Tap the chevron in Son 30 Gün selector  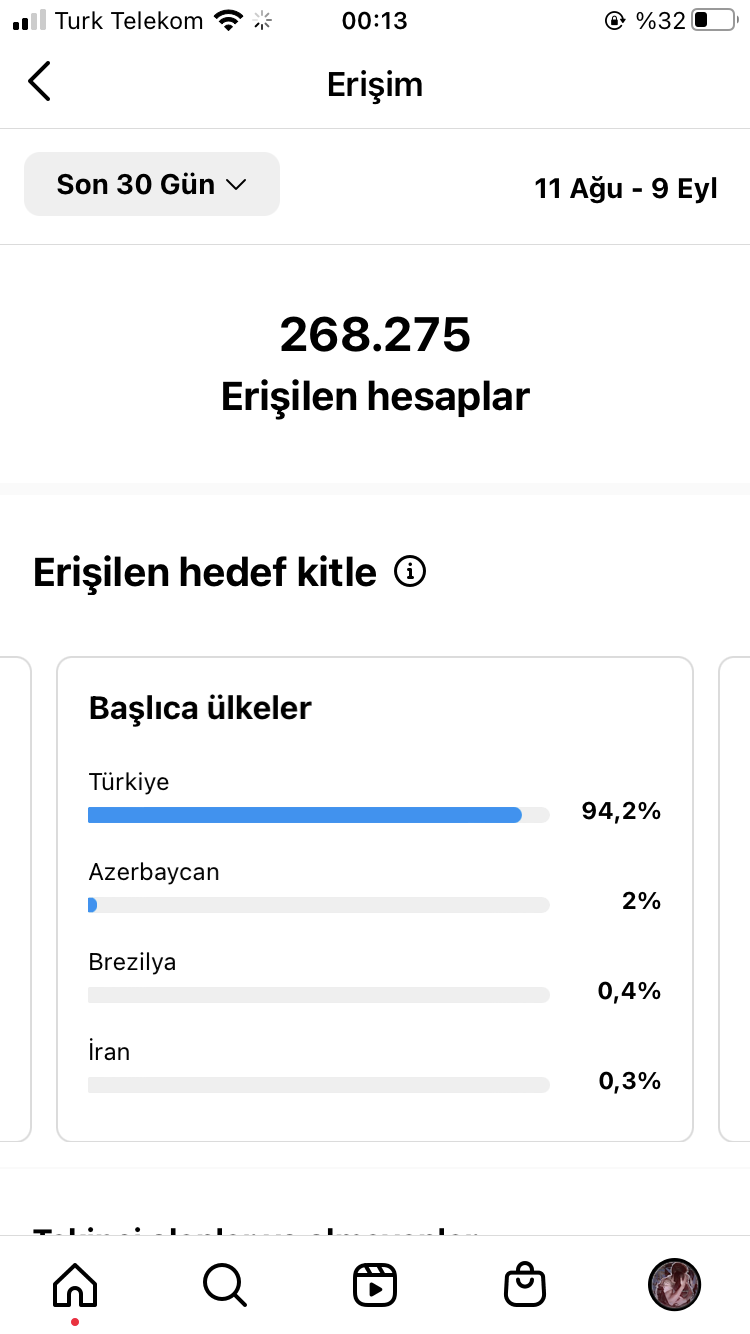coord(236,185)
